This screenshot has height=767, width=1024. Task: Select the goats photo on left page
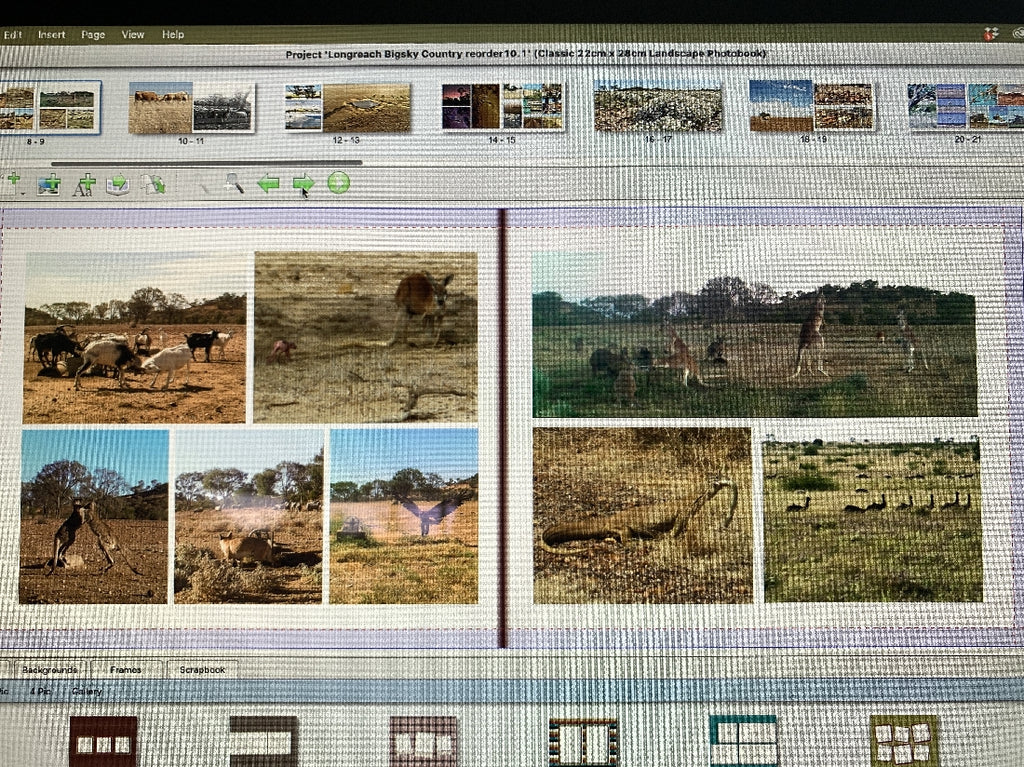click(134, 338)
